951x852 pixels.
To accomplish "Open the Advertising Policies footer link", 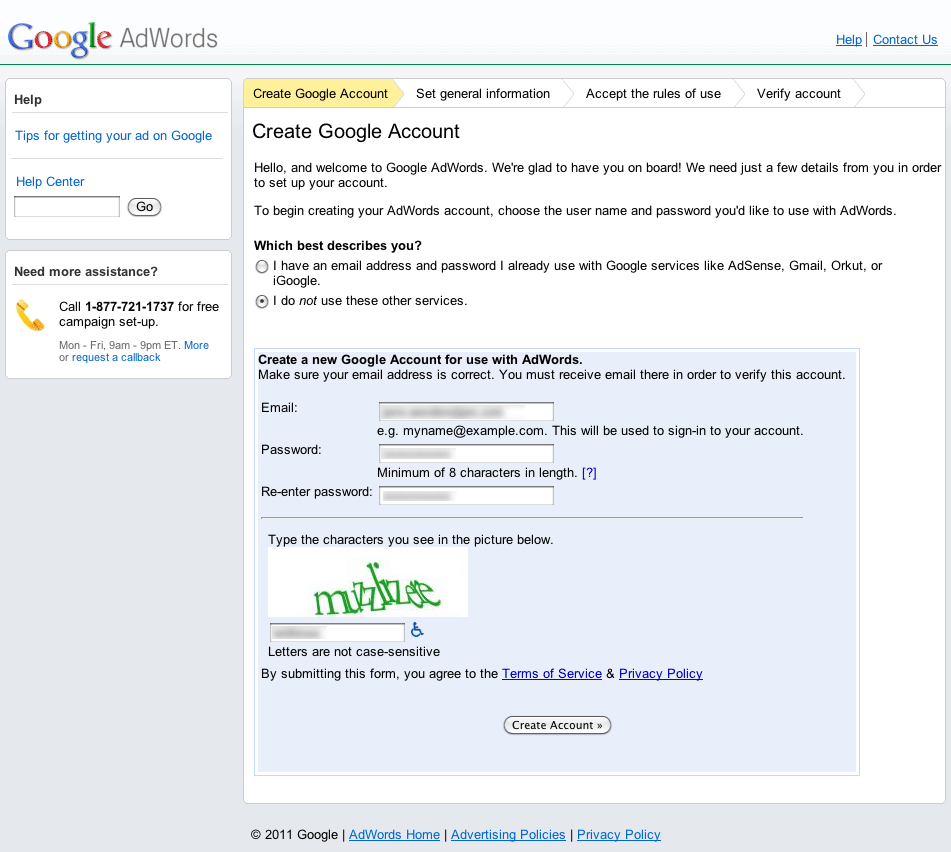I will pyautogui.click(x=508, y=835).
